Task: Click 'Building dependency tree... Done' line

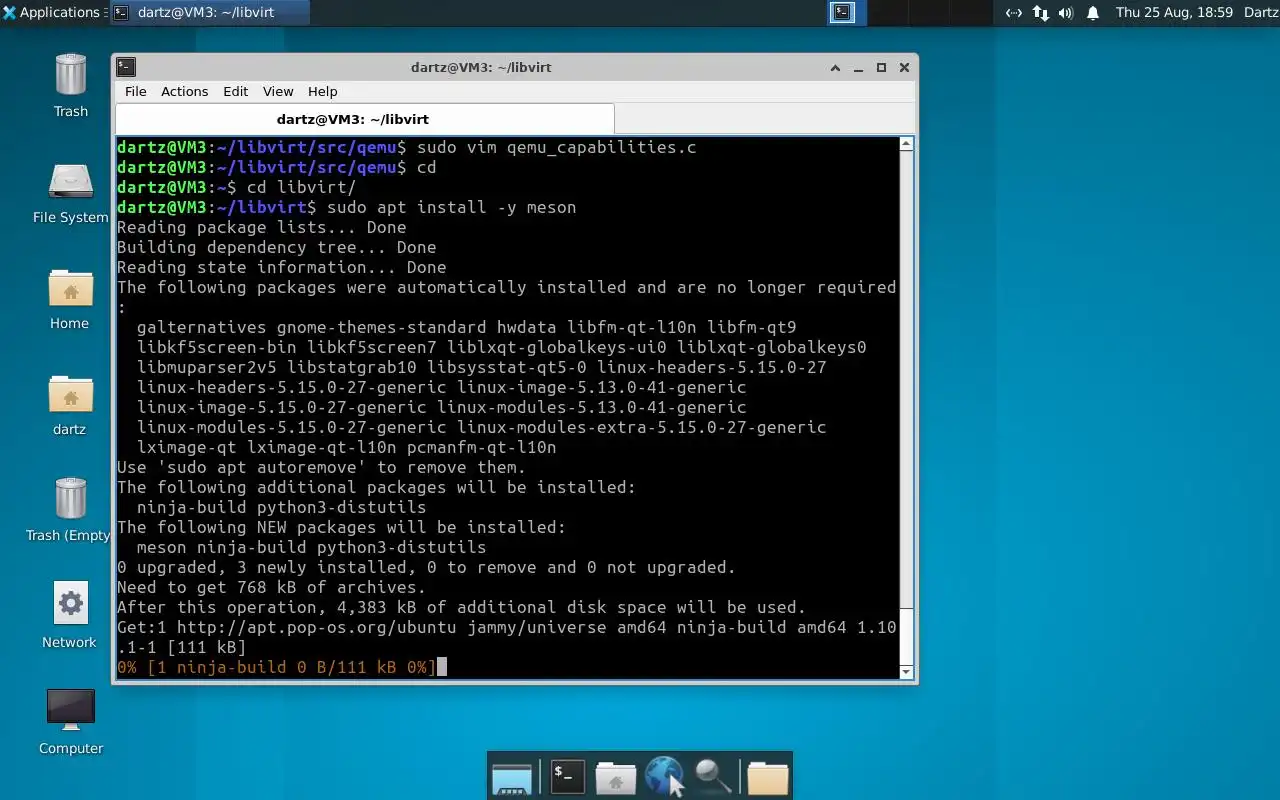Action: 276,248
